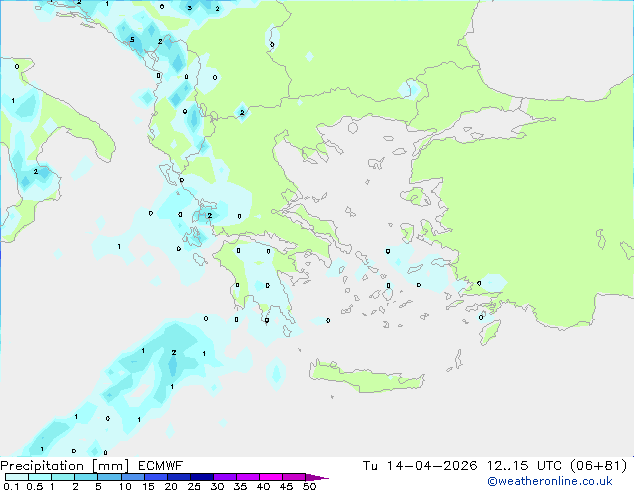Pick the 30–35 mm legend color box
Screen dimensions: 634x490
[225, 477]
